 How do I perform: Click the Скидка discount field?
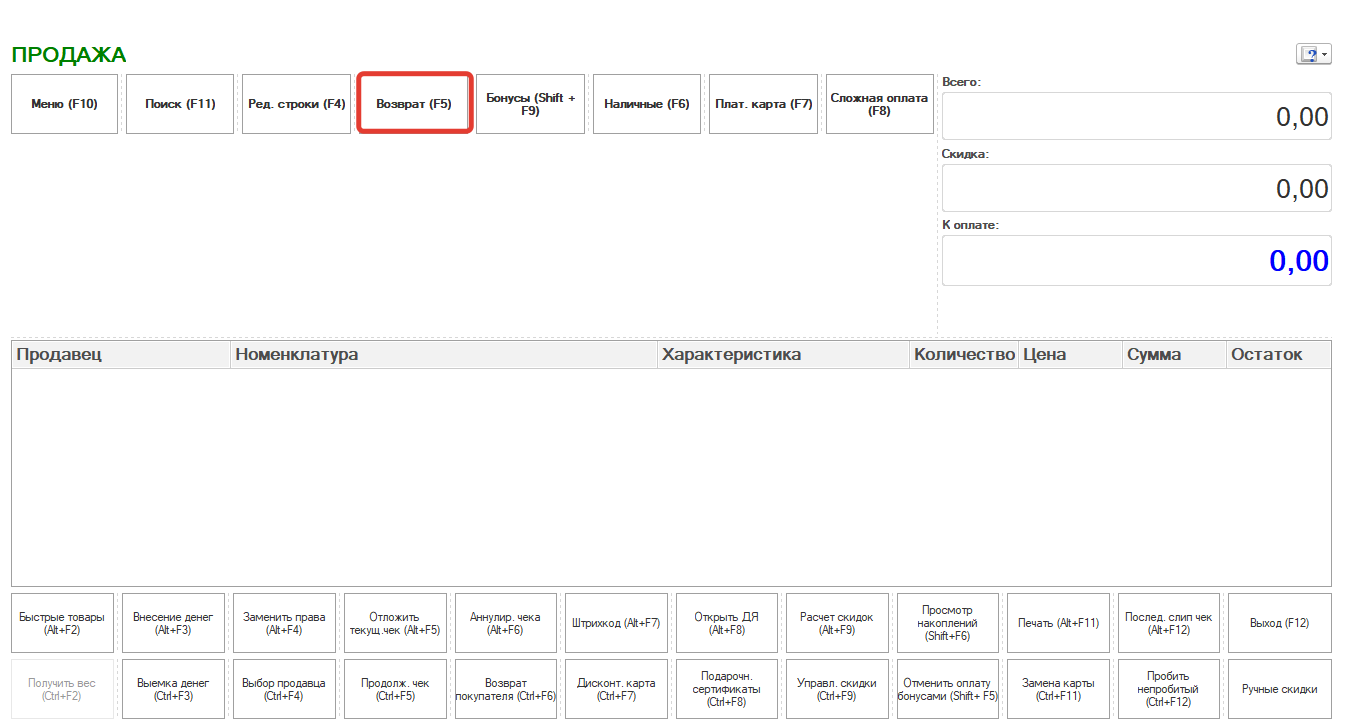pyautogui.click(x=1136, y=188)
